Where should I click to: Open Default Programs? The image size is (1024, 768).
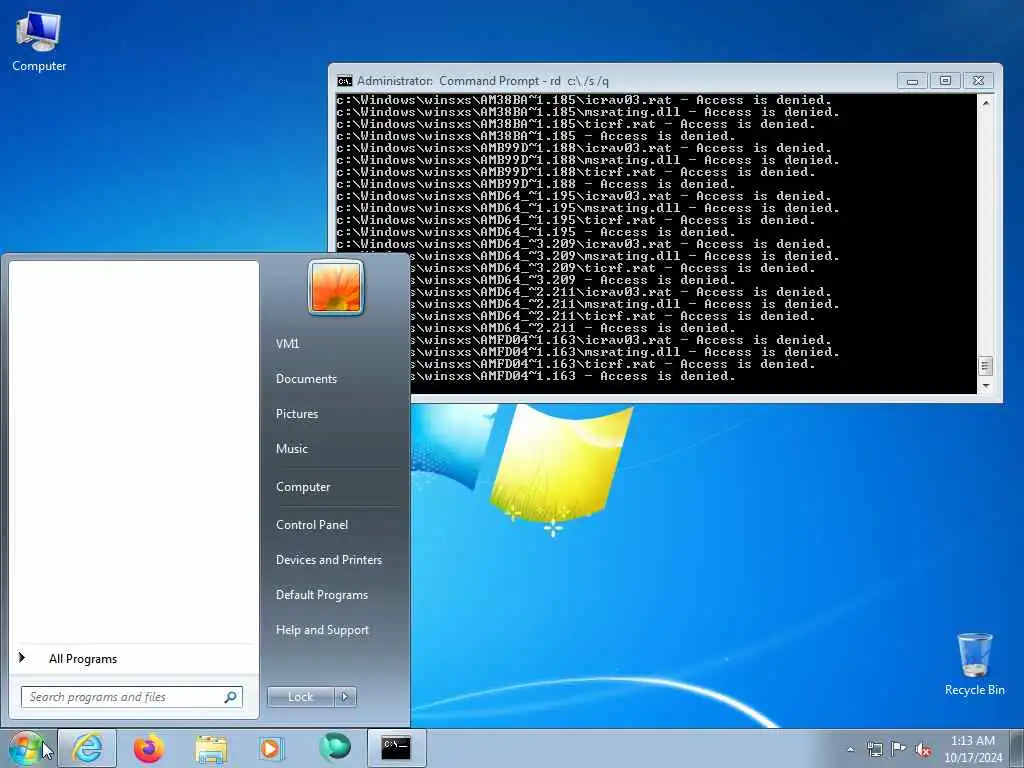(x=322, y=596)
